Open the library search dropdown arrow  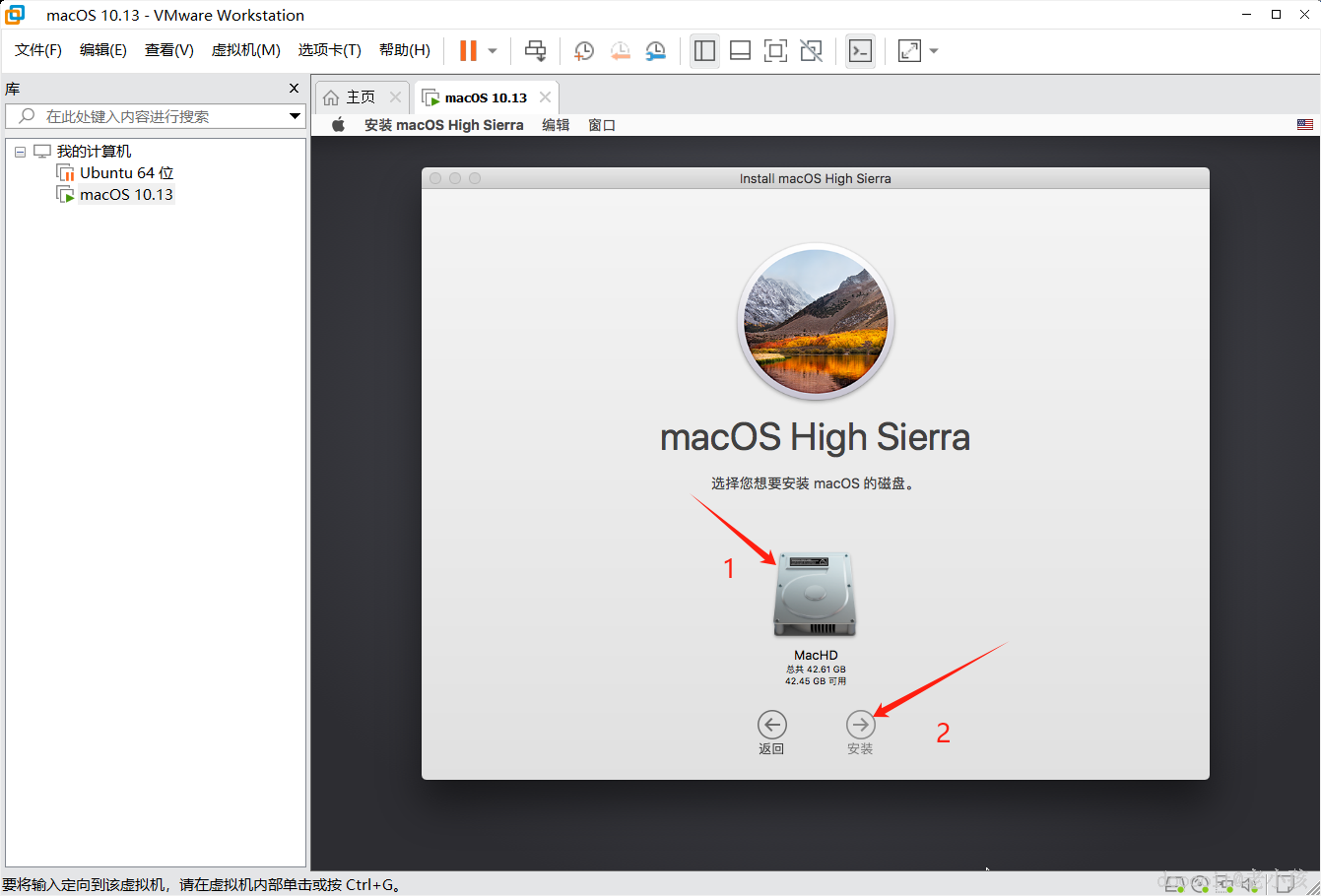point(295,116)
